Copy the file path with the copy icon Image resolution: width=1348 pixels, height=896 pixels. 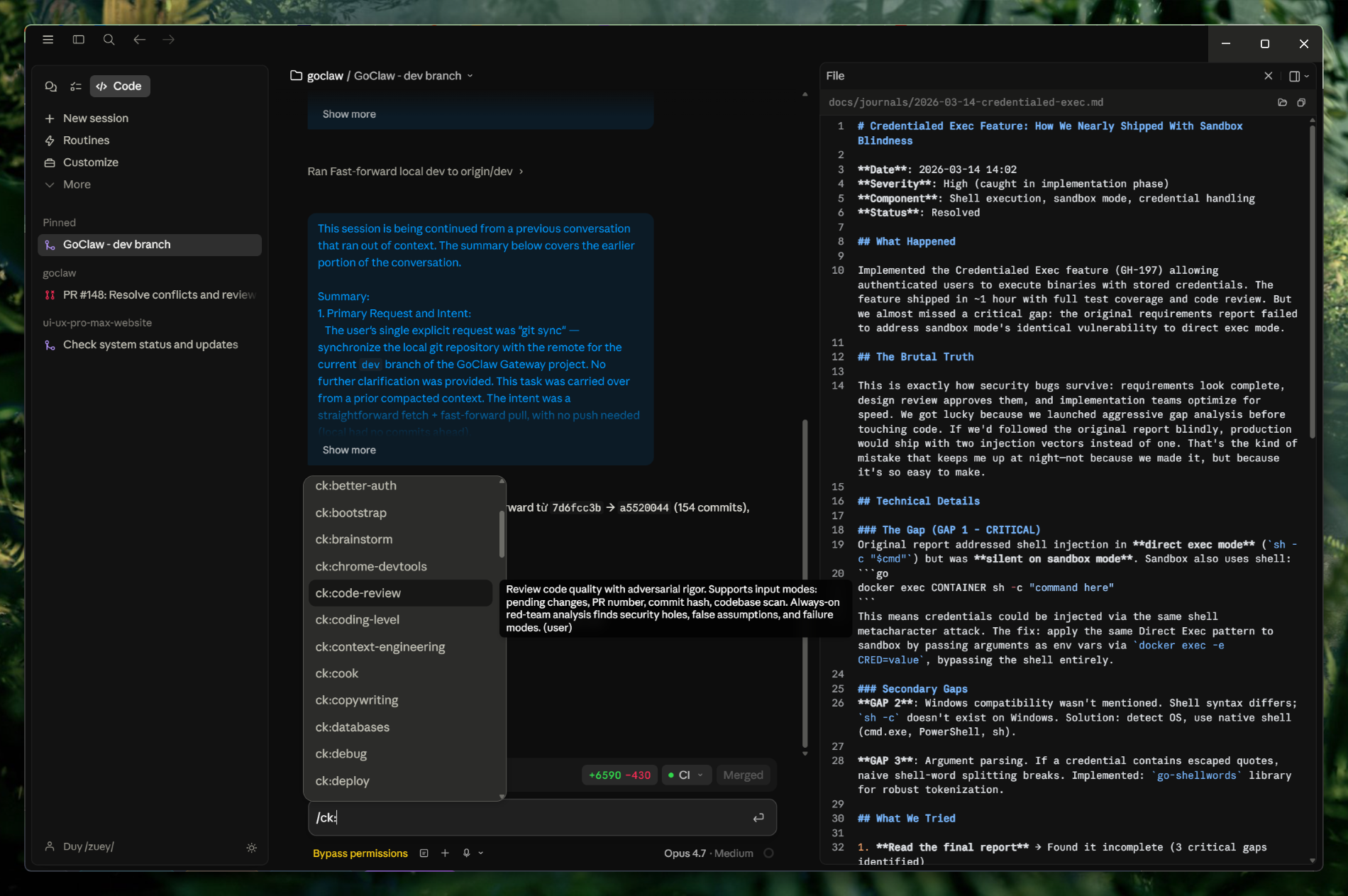coord(1301,103)
